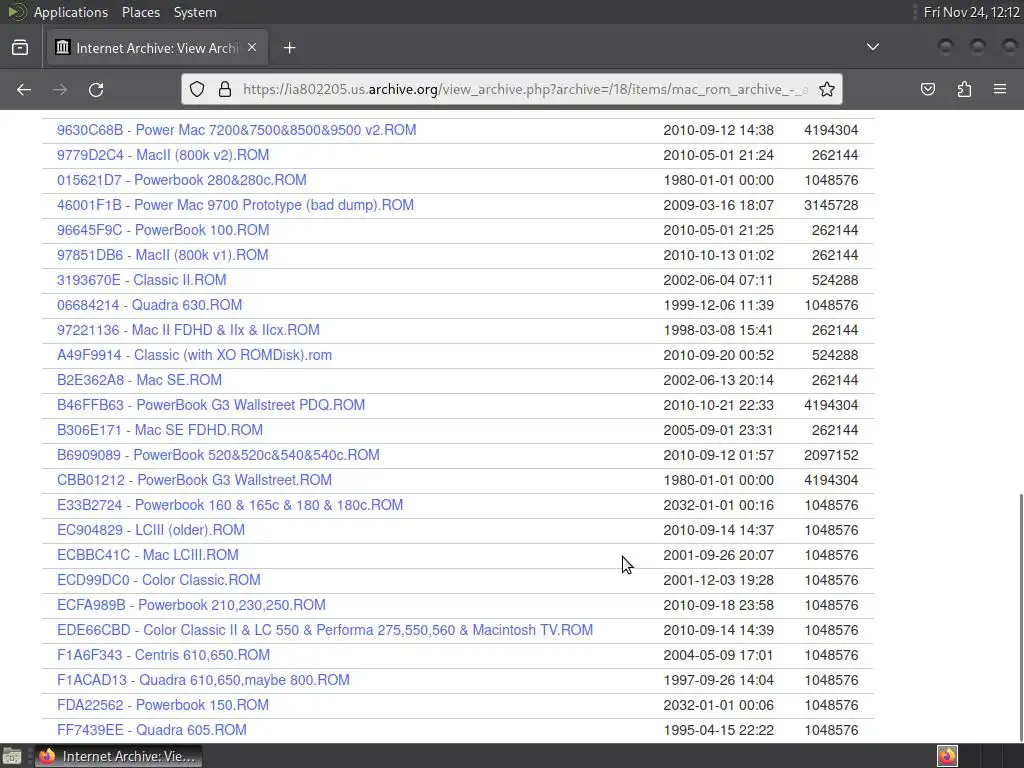1024x768 pixels.
Task: Open ECBBC41C - Mac LCIII.ROM
Action: tap(148, 555)
